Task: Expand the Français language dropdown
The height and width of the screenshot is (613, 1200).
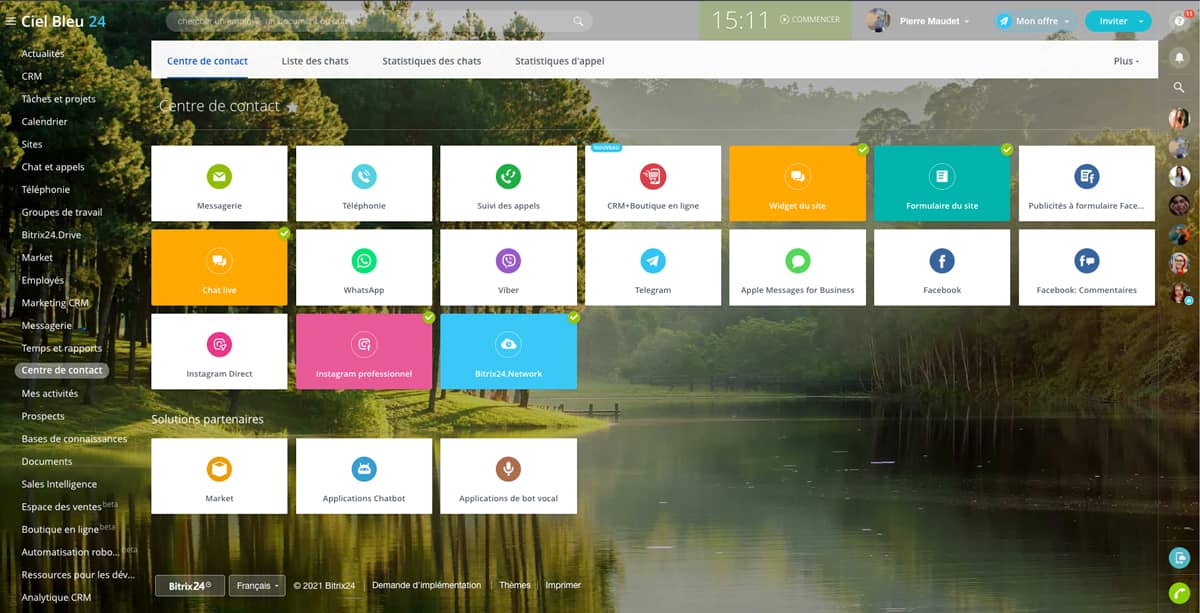Action: [257, 586]
